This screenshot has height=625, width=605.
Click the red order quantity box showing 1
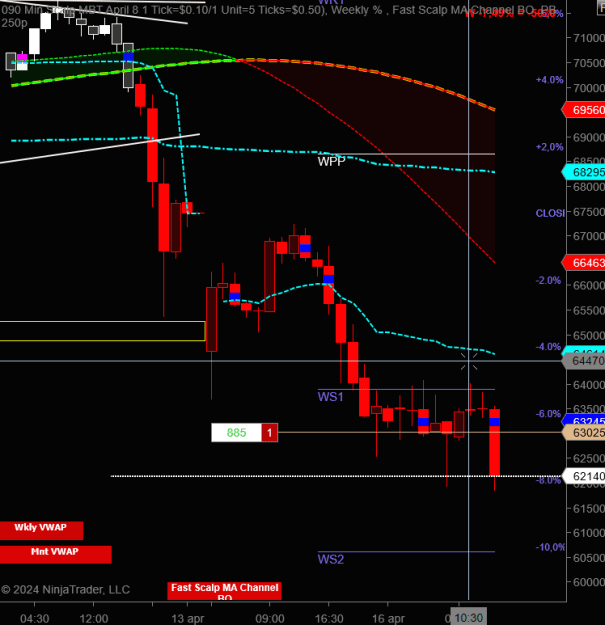pyautogui.click(x=269, y=432)
